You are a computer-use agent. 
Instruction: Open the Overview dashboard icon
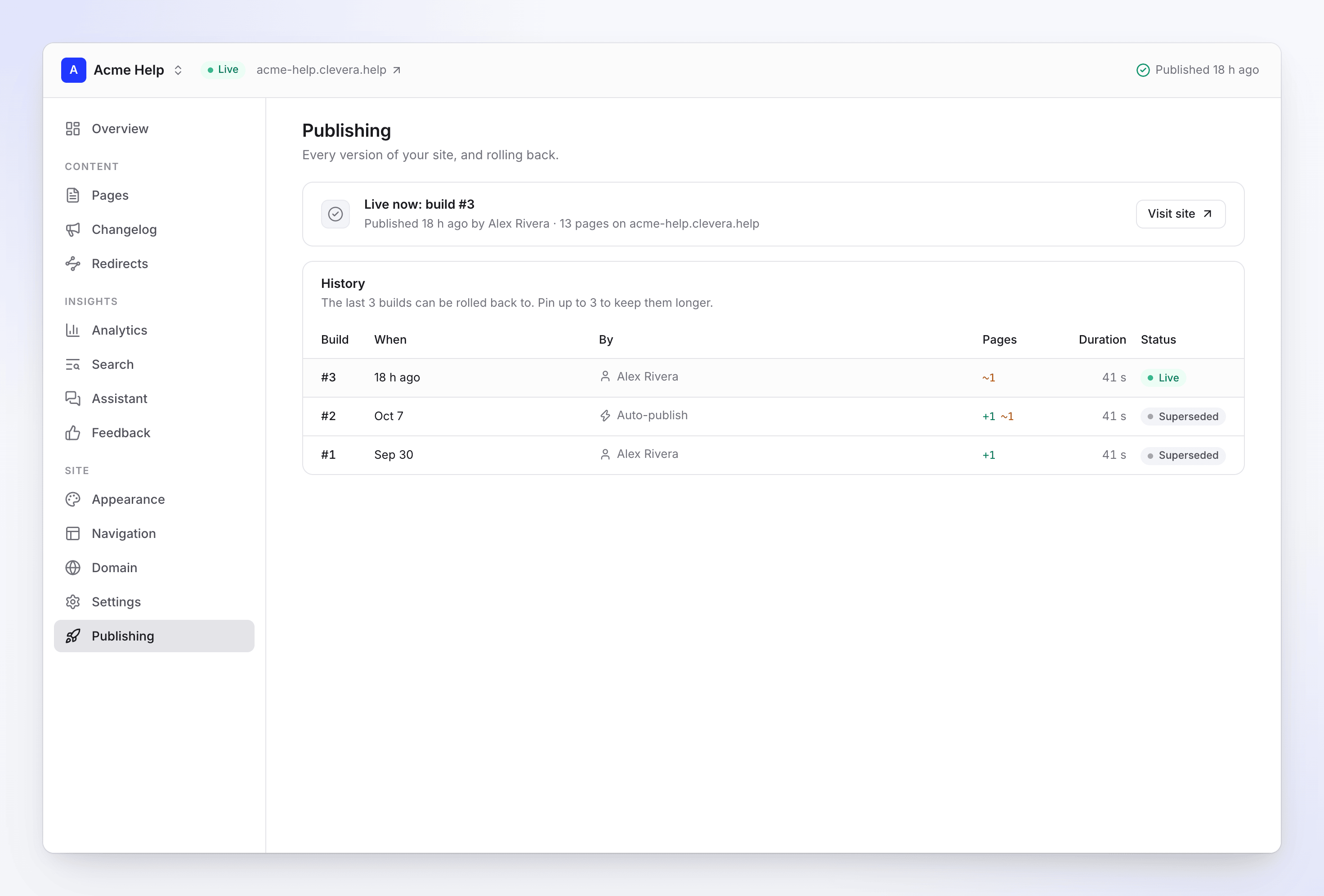(73, 129)
